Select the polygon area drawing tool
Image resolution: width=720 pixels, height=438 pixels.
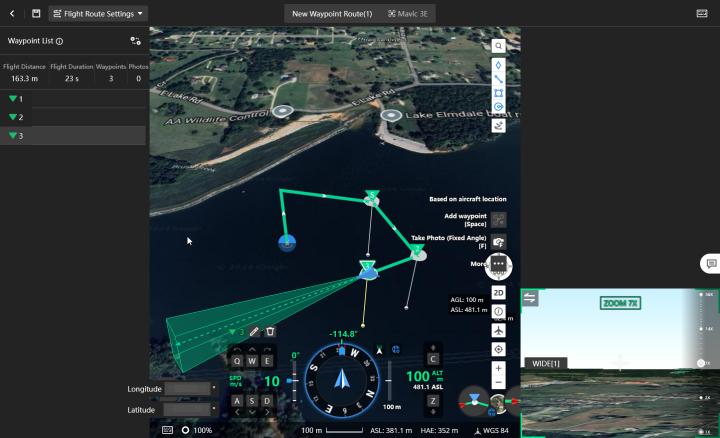(498, 93)
